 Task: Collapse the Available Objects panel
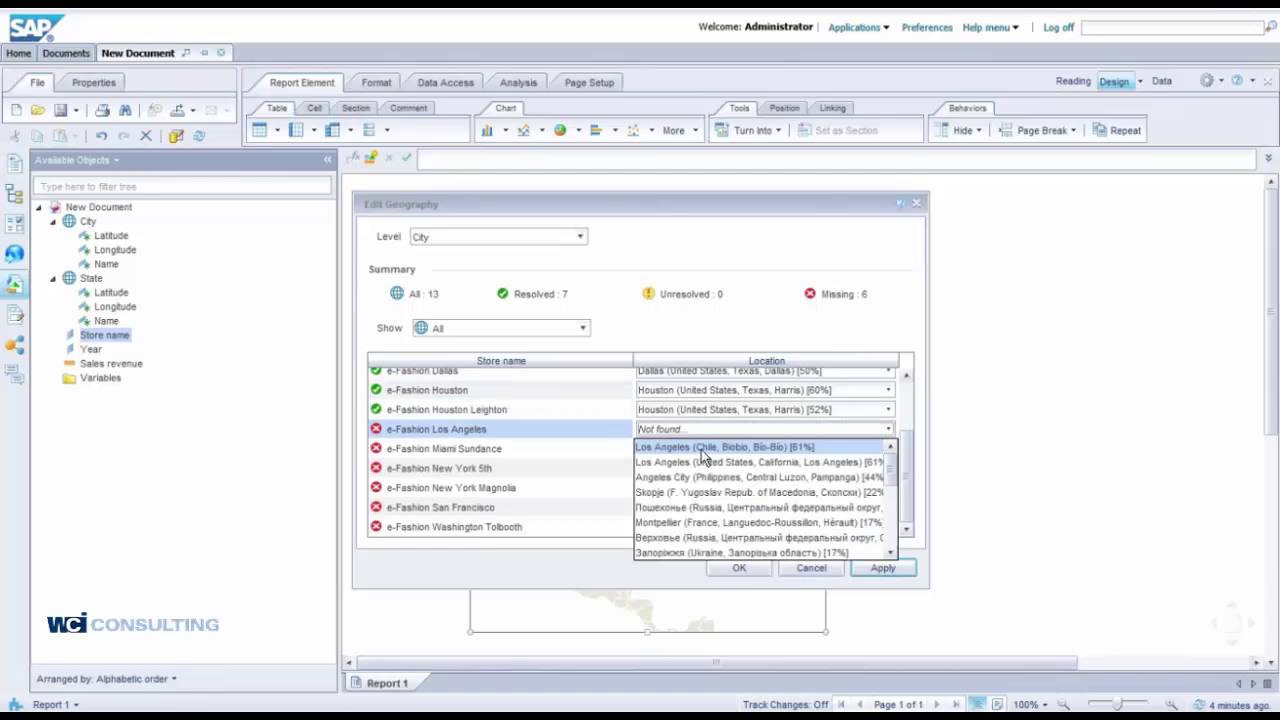(327, 160)
